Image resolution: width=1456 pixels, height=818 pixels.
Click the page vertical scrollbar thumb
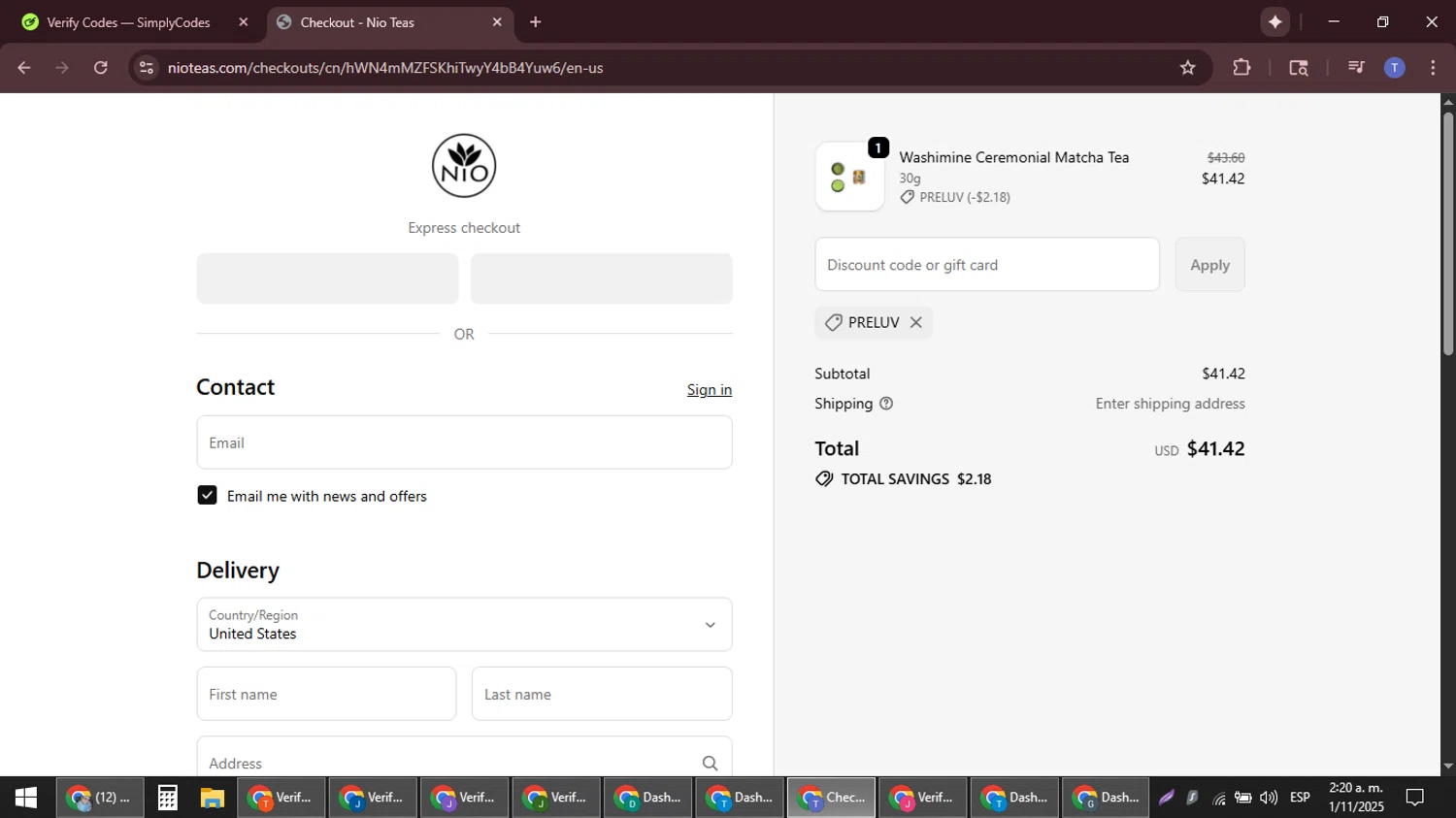(1448, 233)
